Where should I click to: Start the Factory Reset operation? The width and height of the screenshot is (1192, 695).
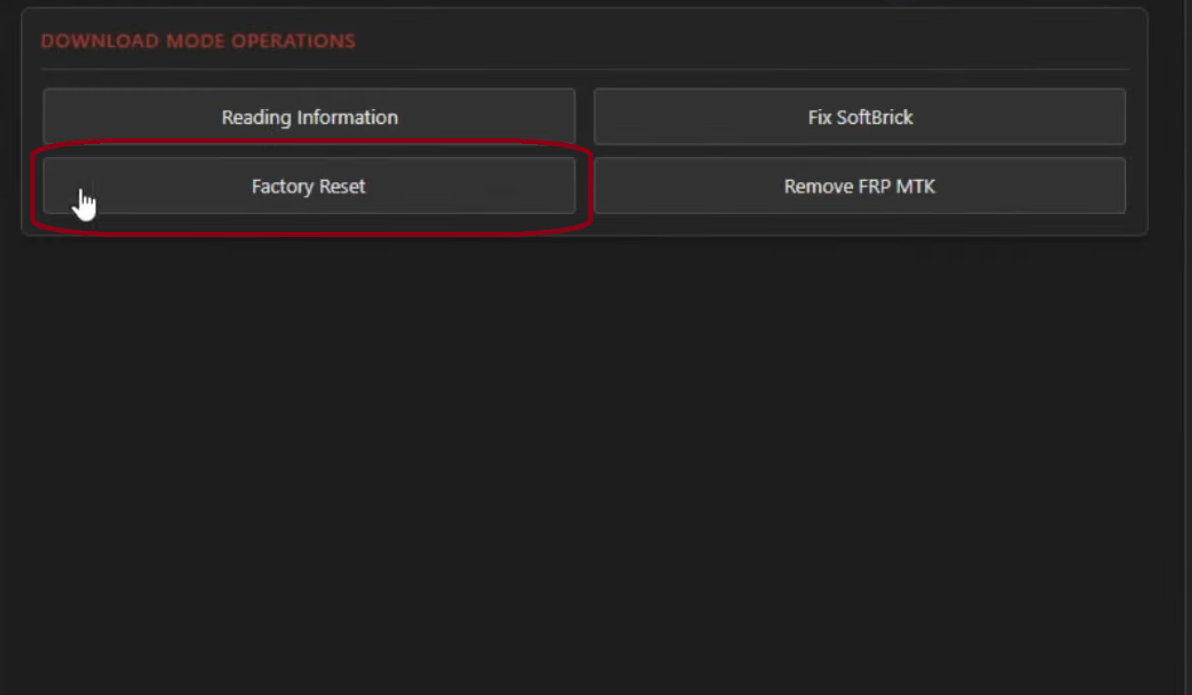(309, 186)
